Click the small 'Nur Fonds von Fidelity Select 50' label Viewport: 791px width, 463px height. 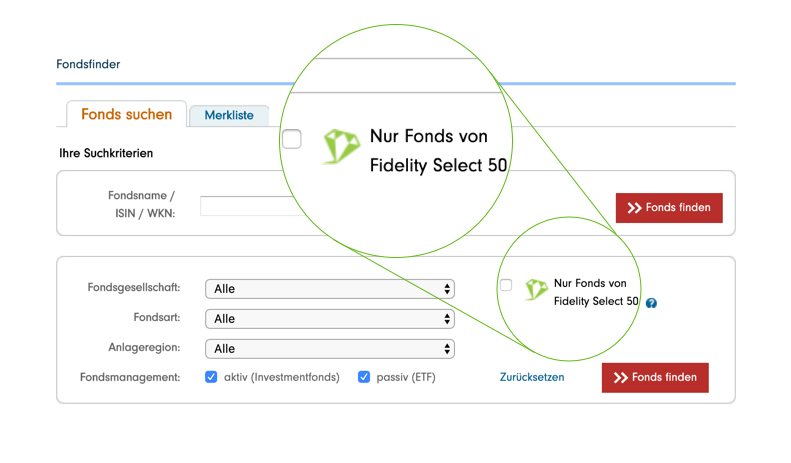point(595,292)
